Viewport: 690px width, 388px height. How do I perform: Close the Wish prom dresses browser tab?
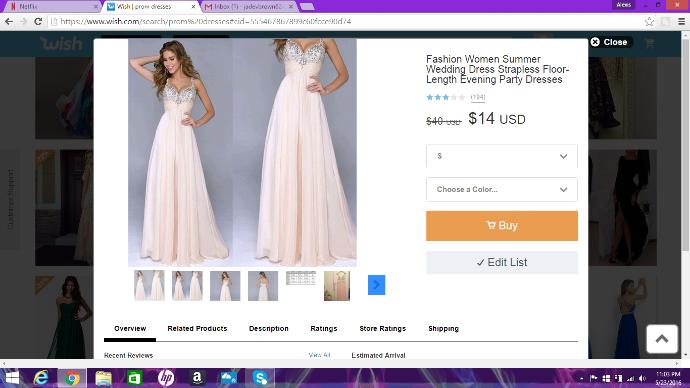pos(193,7)
